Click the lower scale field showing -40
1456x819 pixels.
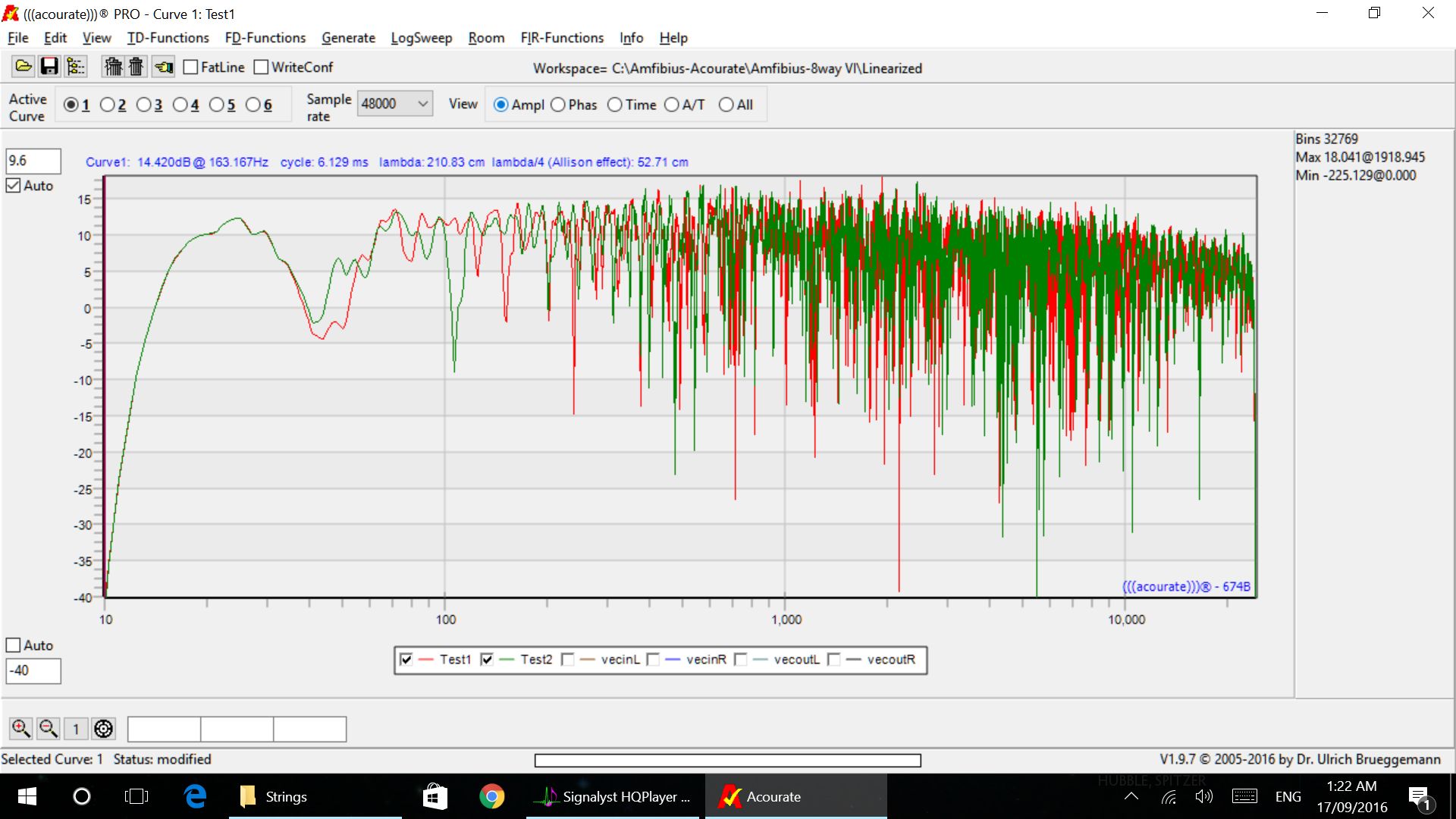pyautogui.click(x=33, y=671)
